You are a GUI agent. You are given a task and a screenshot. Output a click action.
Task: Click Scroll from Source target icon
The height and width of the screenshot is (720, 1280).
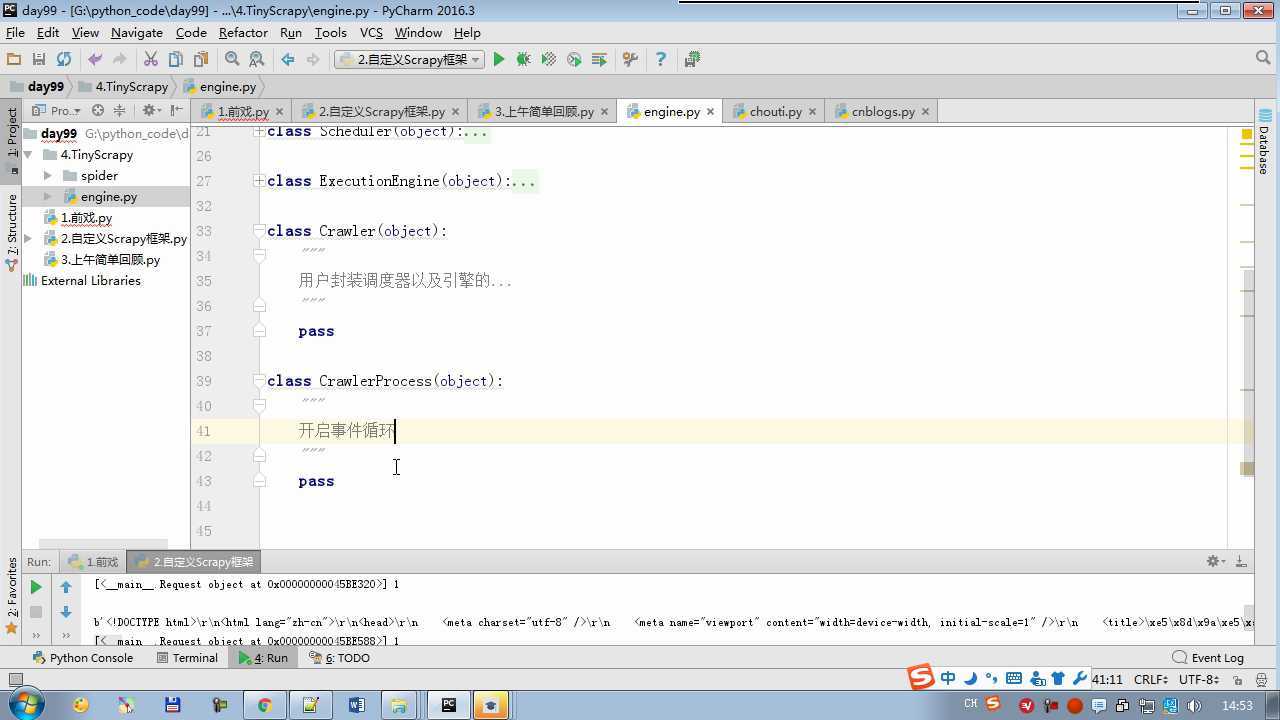[98, 111]
